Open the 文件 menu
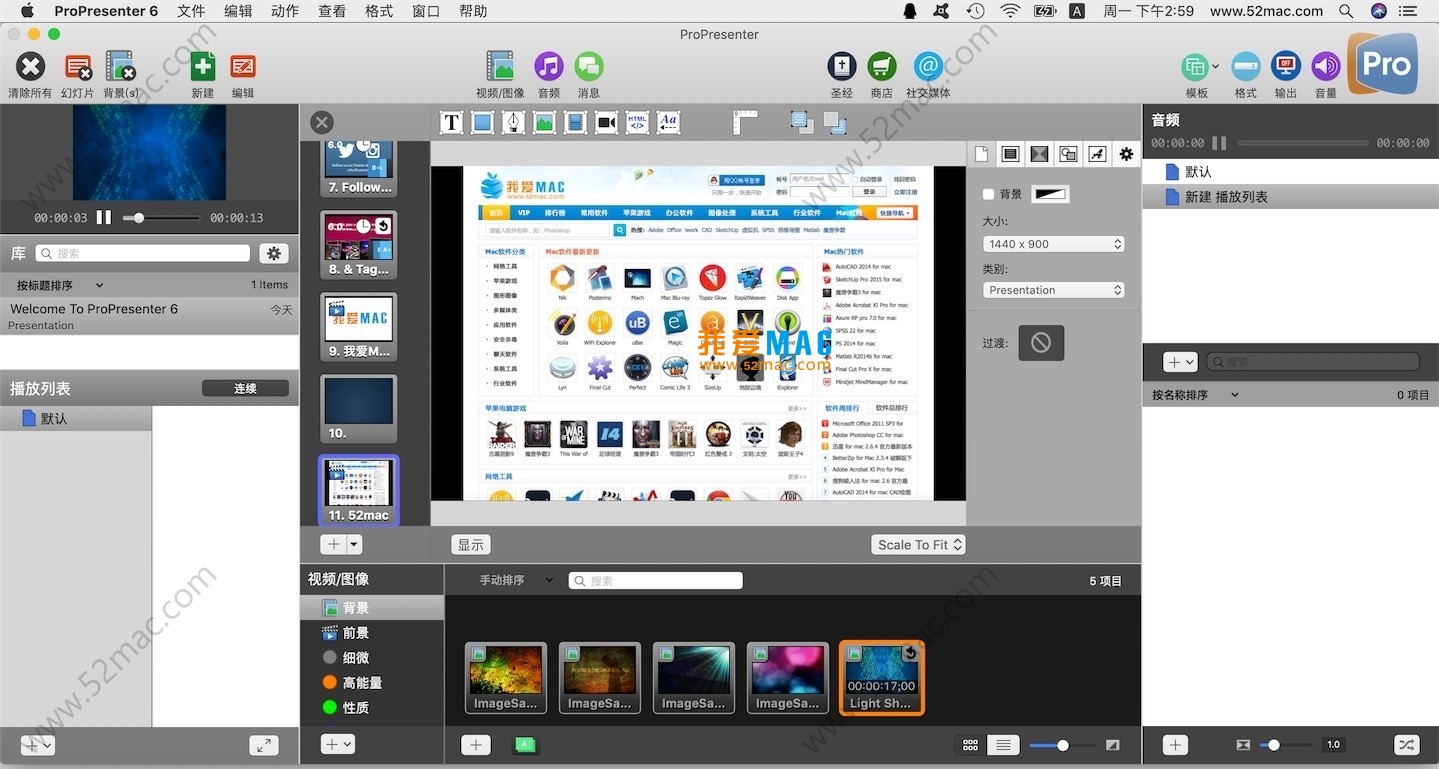Image resolution: width=1439 pixels, height=769 pixels. point(191,11)
